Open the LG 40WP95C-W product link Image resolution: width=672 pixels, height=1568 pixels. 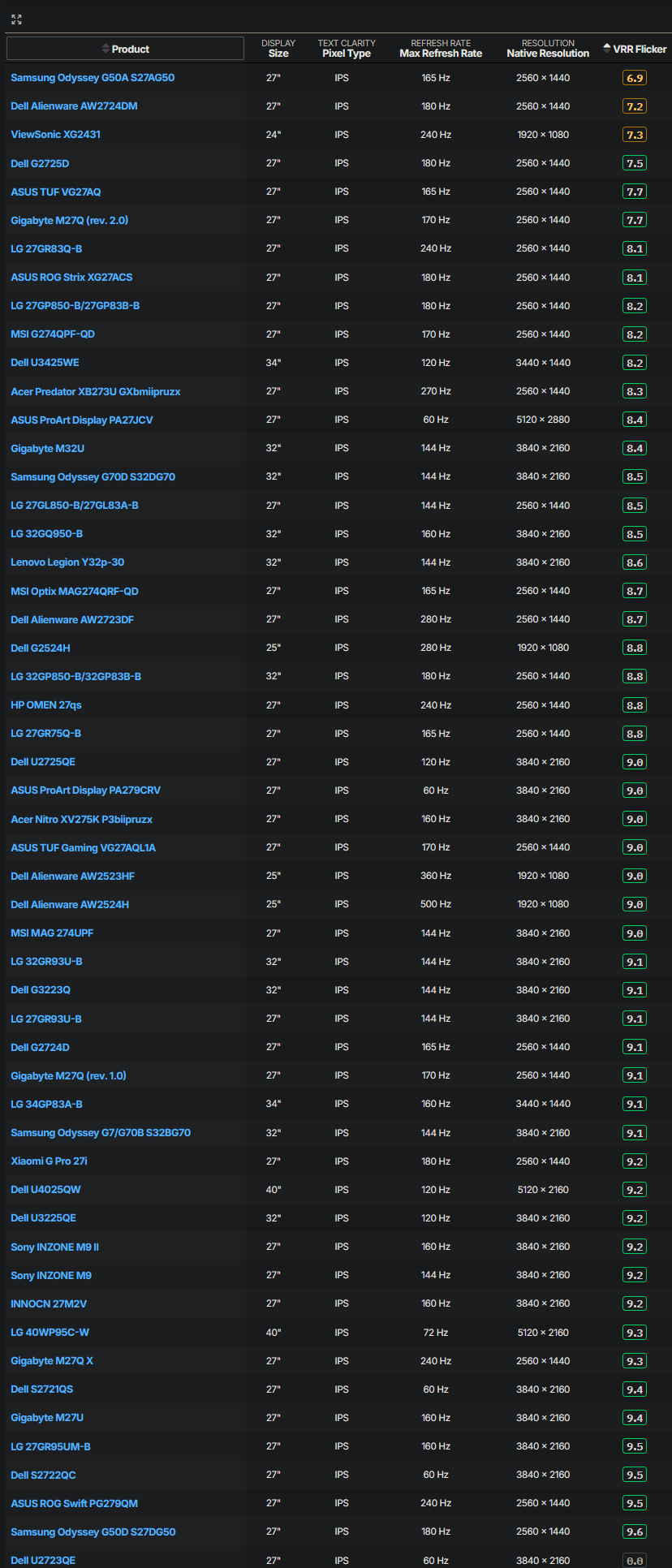50,1333
